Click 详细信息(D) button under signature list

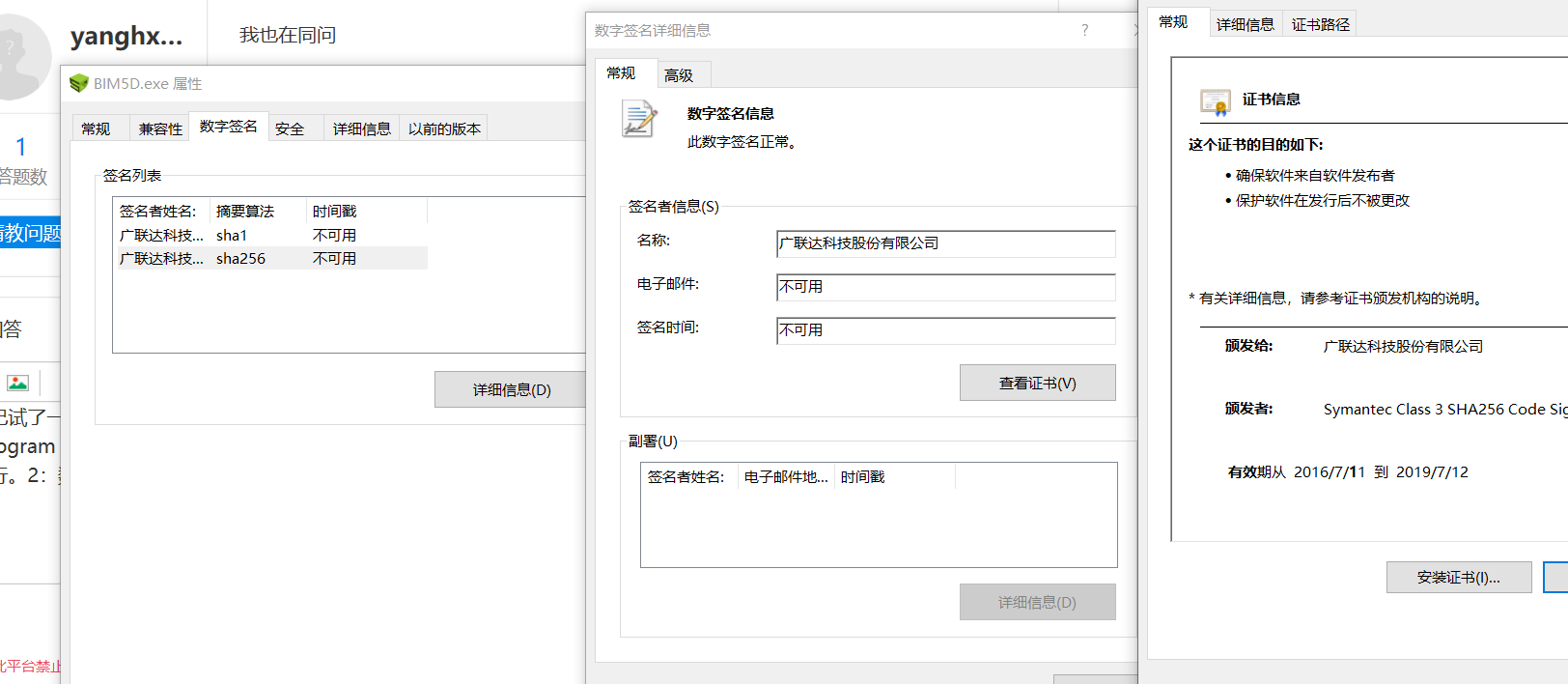512,389
